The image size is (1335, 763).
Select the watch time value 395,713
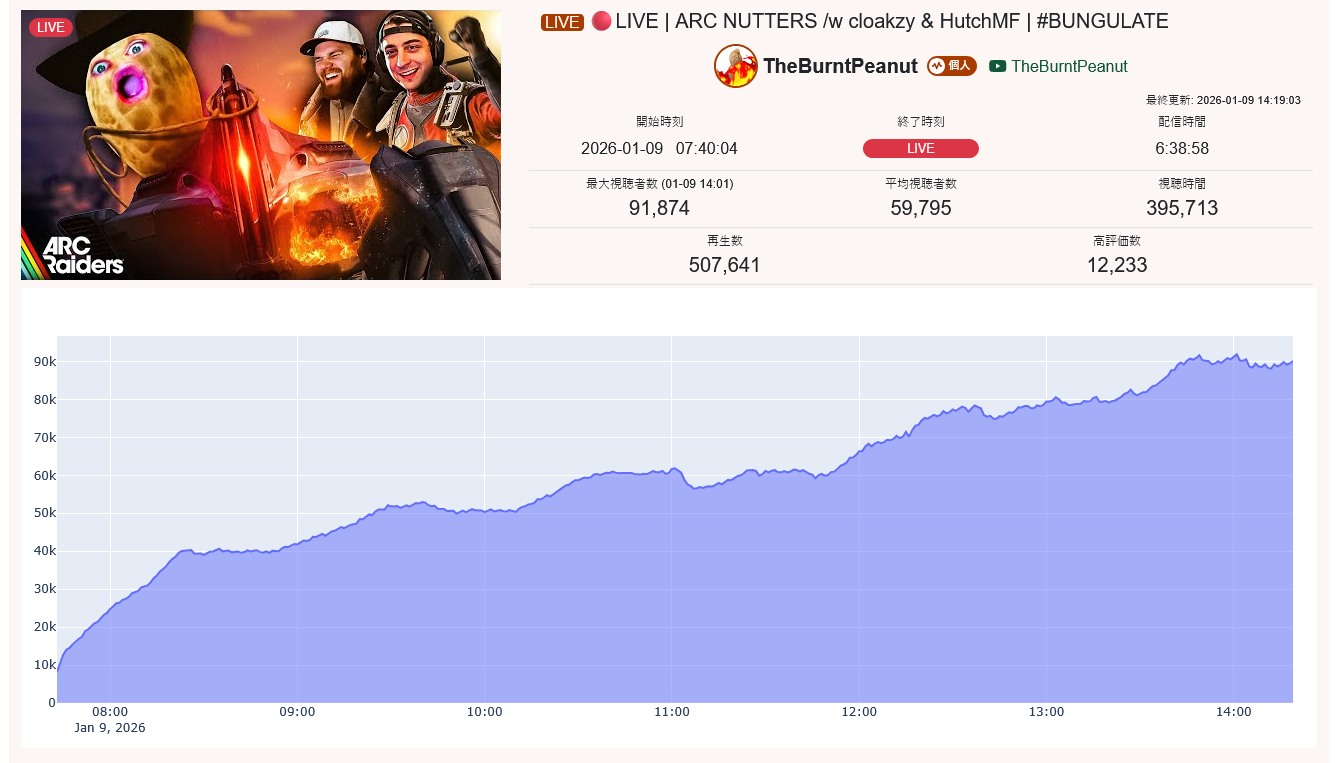click(x=1182, y=208)
